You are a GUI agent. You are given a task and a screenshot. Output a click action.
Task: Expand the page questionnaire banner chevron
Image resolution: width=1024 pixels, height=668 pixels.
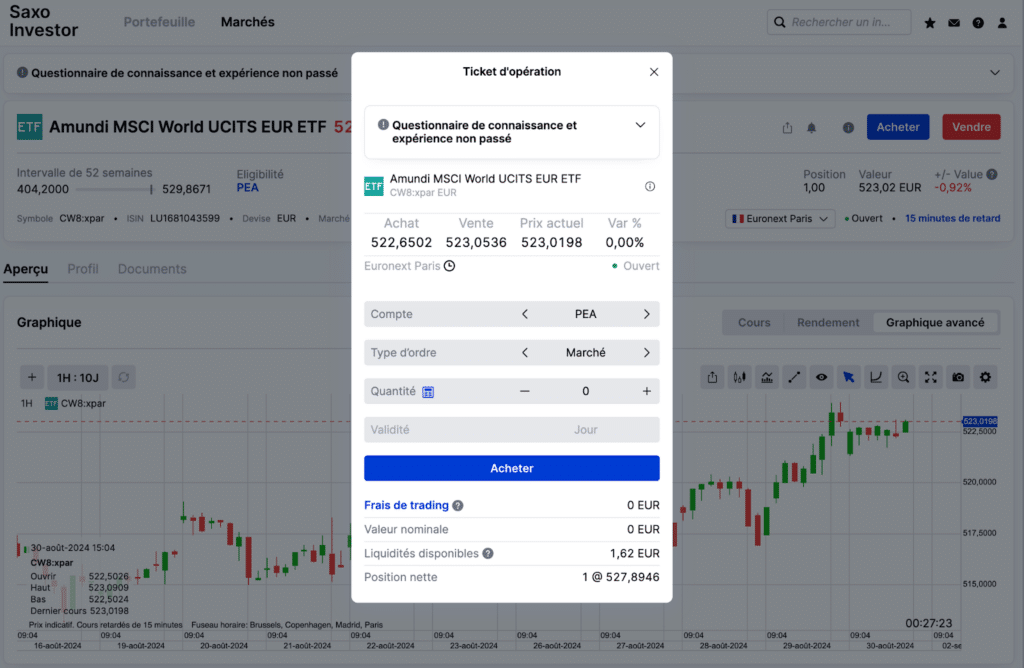(x=995, y=72)
